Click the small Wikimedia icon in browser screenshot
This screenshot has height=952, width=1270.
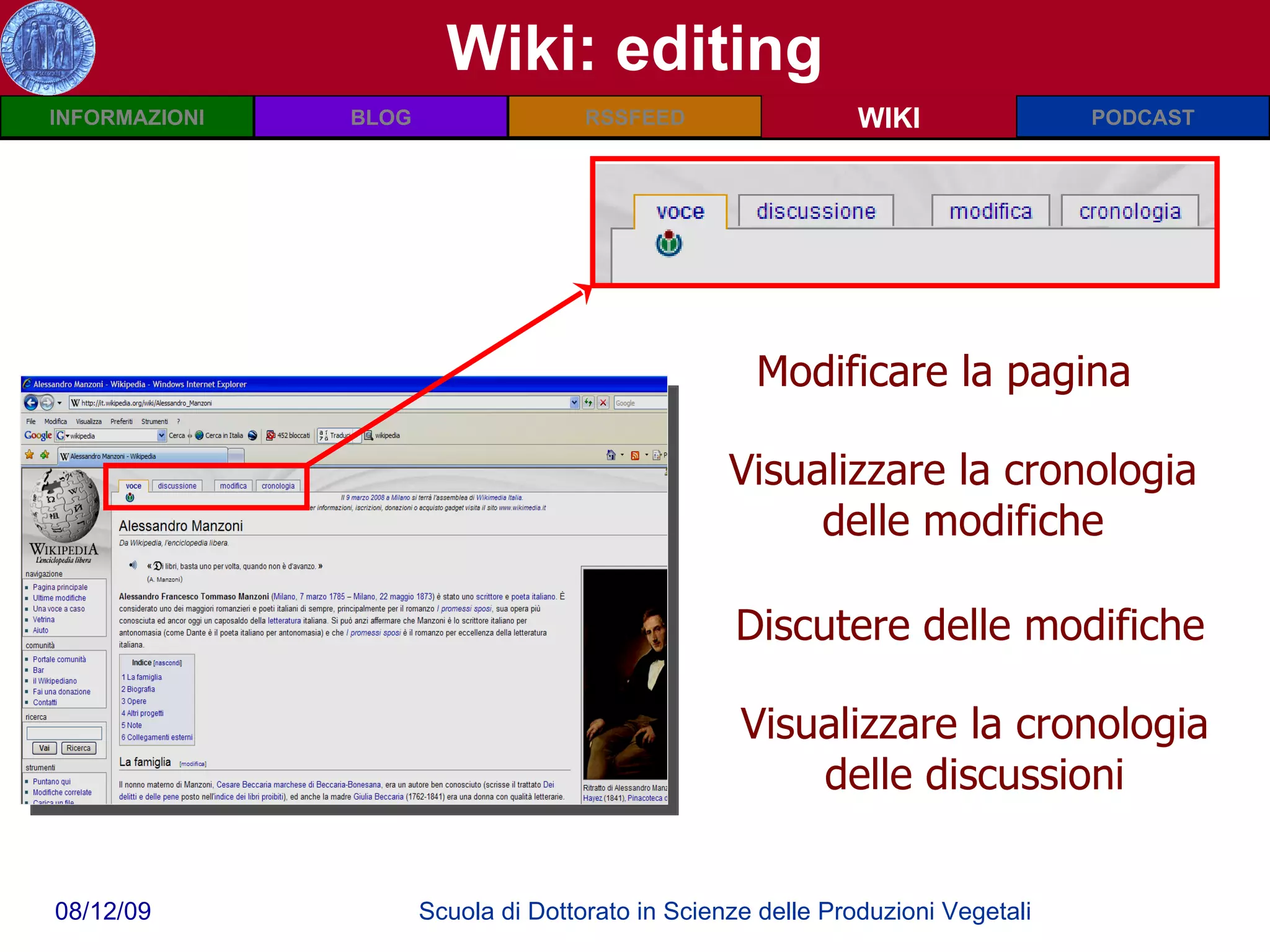(130, 497)
